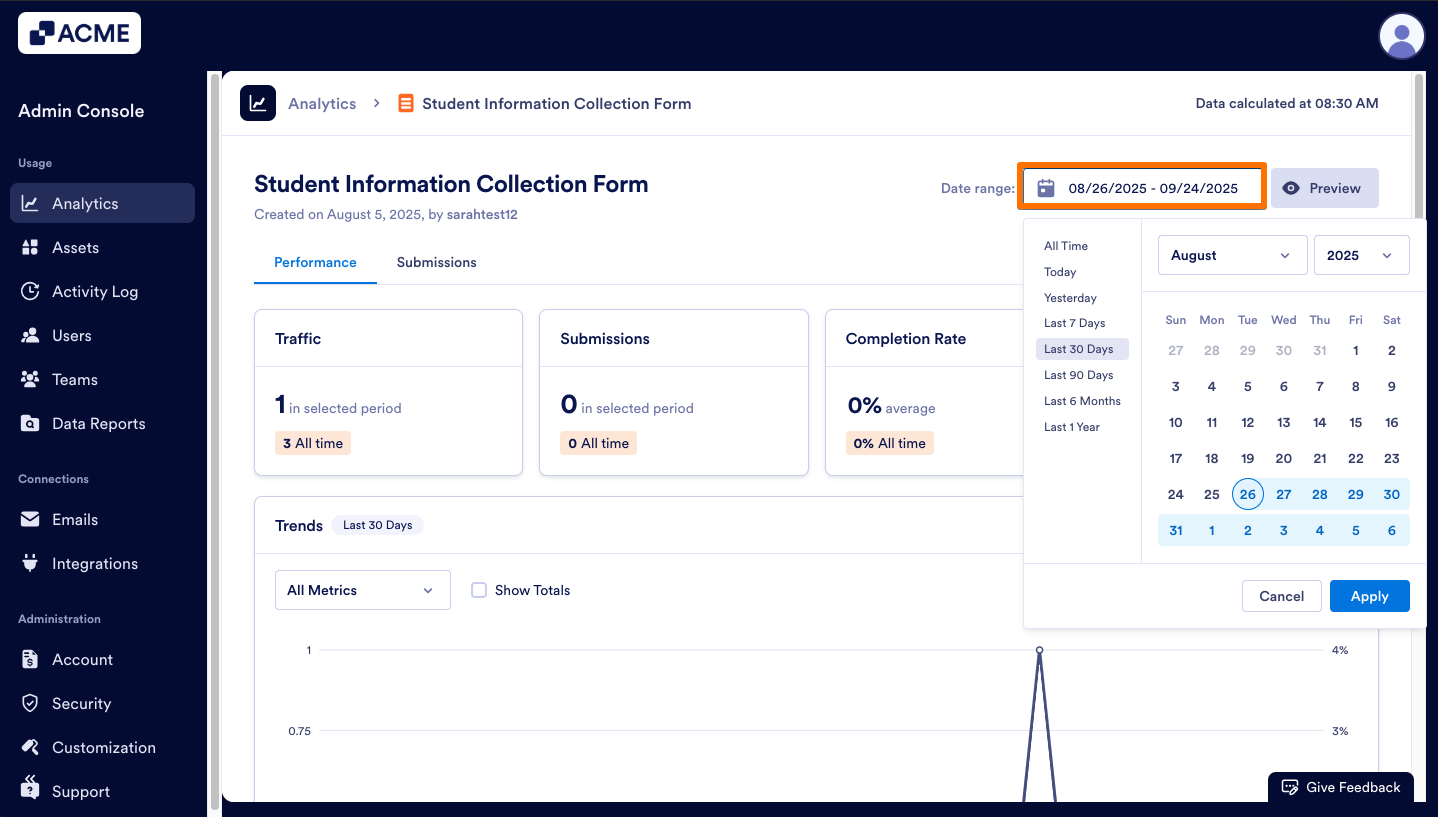The image size is (1438, 817).
Task: Open the Analytics breadcrumb link
Action: click(322, 103)
